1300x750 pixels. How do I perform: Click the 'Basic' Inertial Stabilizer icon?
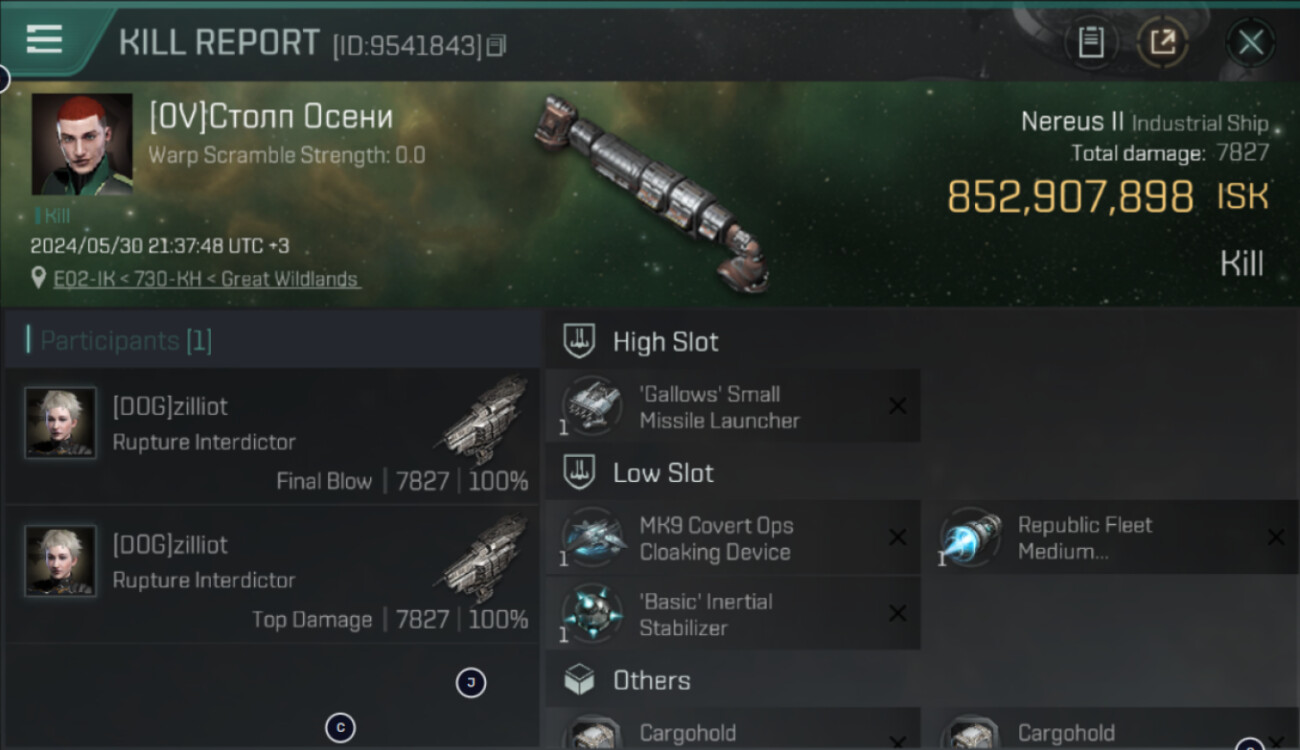click(591, 614)
